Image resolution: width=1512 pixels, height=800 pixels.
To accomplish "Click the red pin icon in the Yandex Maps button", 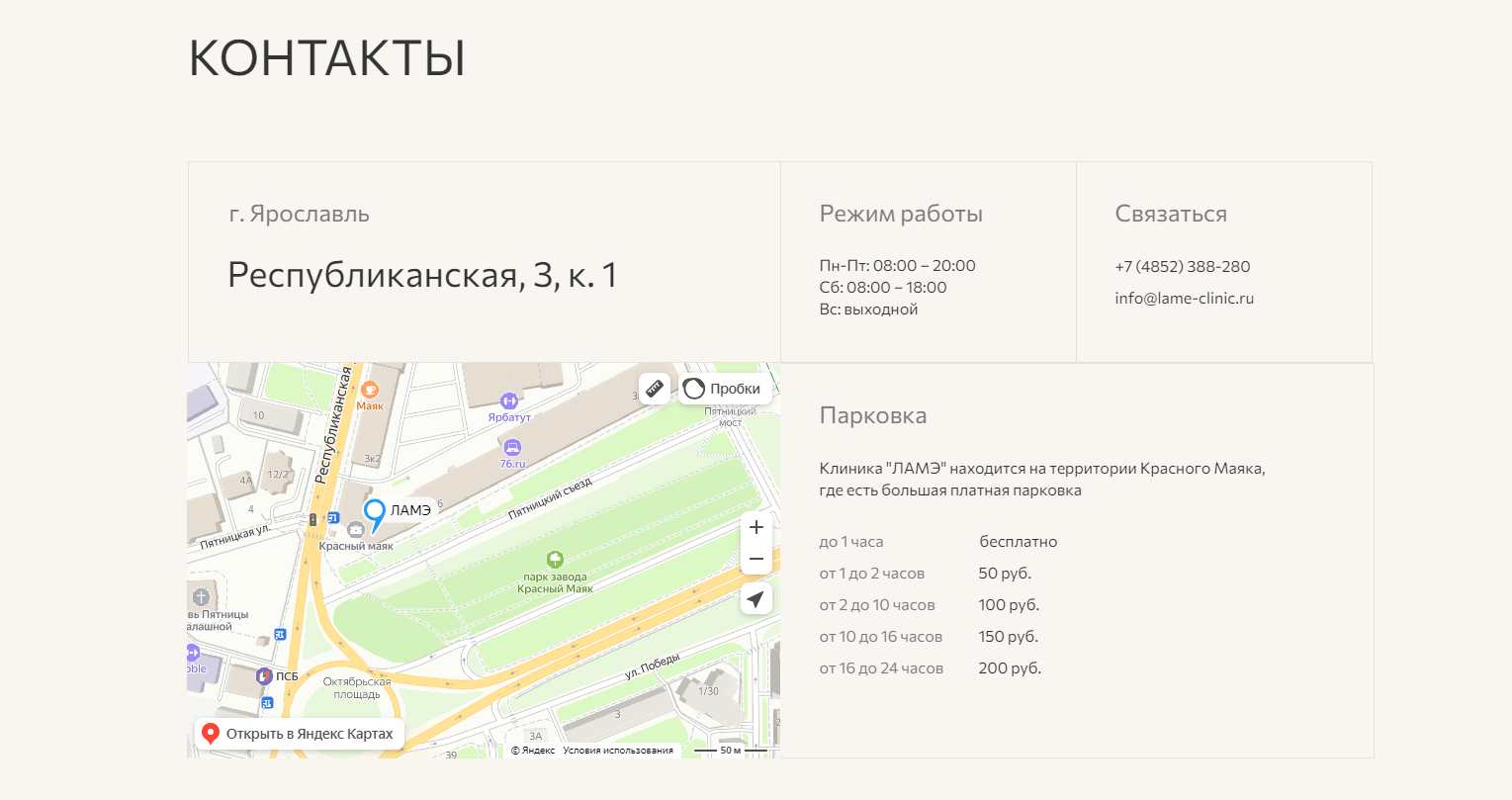I will 211,733.
